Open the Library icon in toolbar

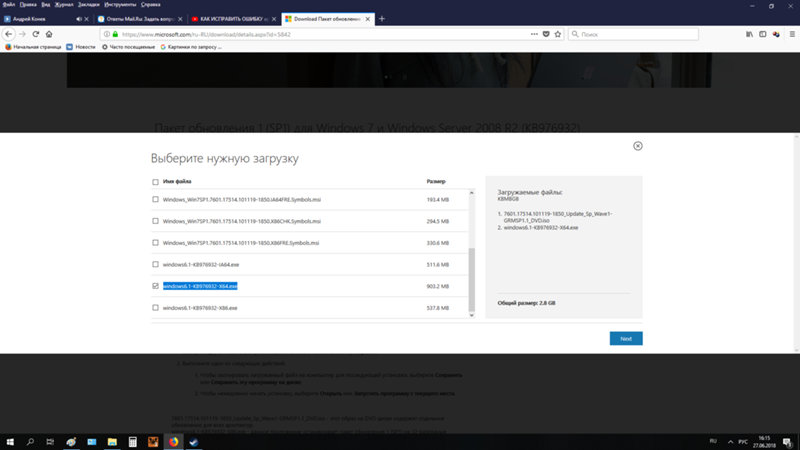(x=749, y=34)
